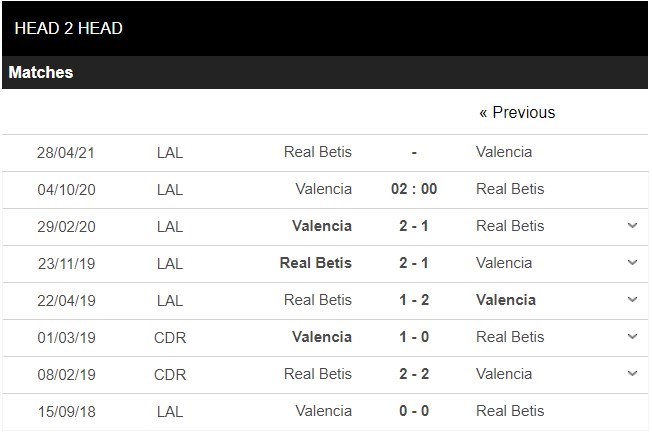The image size is (652, 432).
Task: Click LAL competition in 15/09/18 row
Action: (x=170, y=411)
